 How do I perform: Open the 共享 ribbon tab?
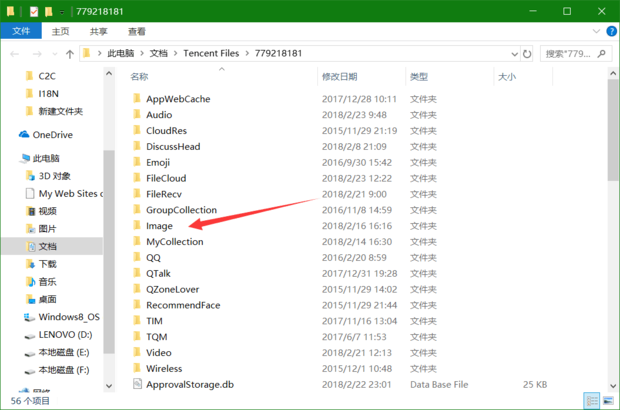(98, 31)
